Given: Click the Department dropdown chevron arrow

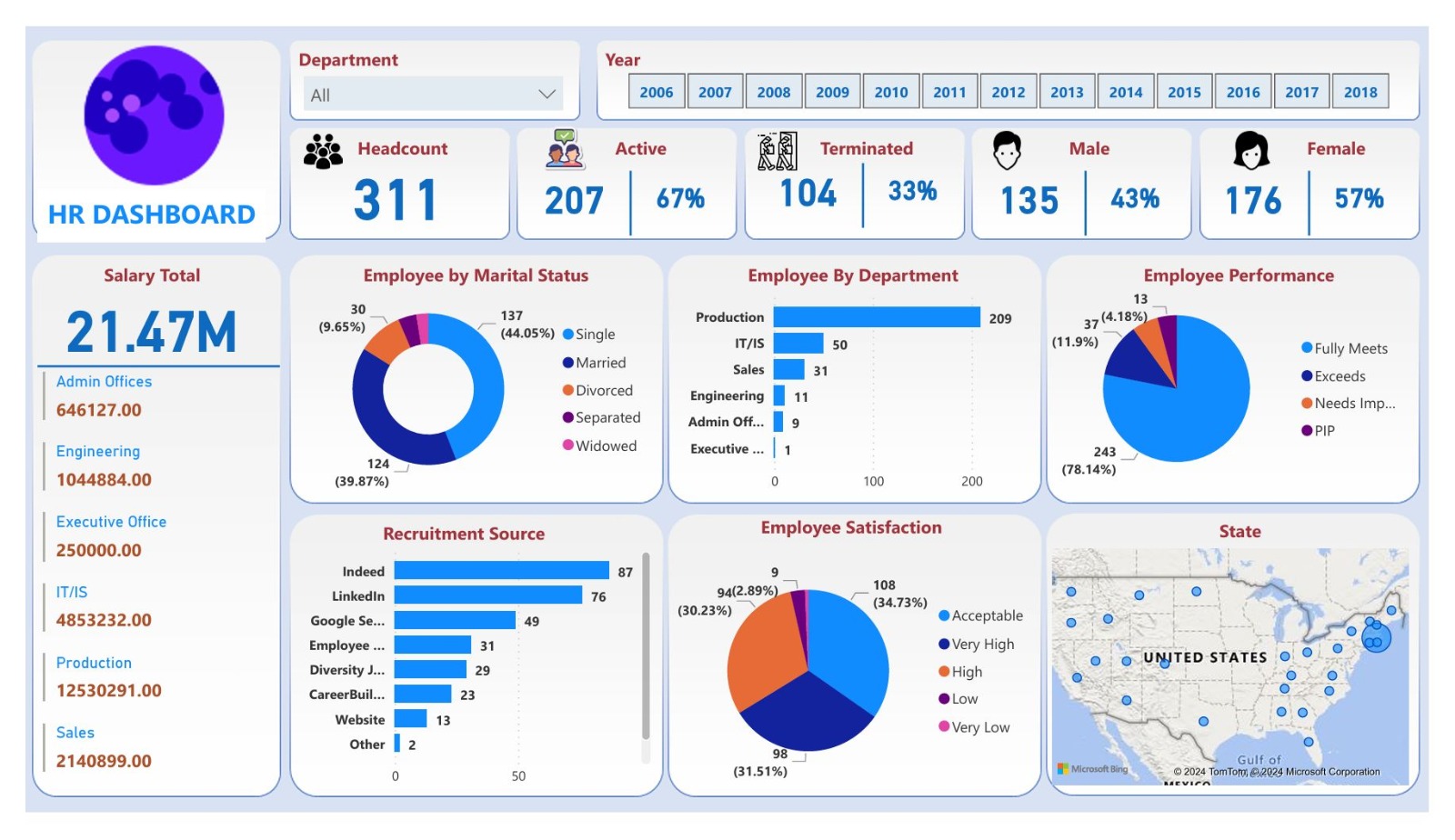Looking at the screenshot, I should 547,95.
